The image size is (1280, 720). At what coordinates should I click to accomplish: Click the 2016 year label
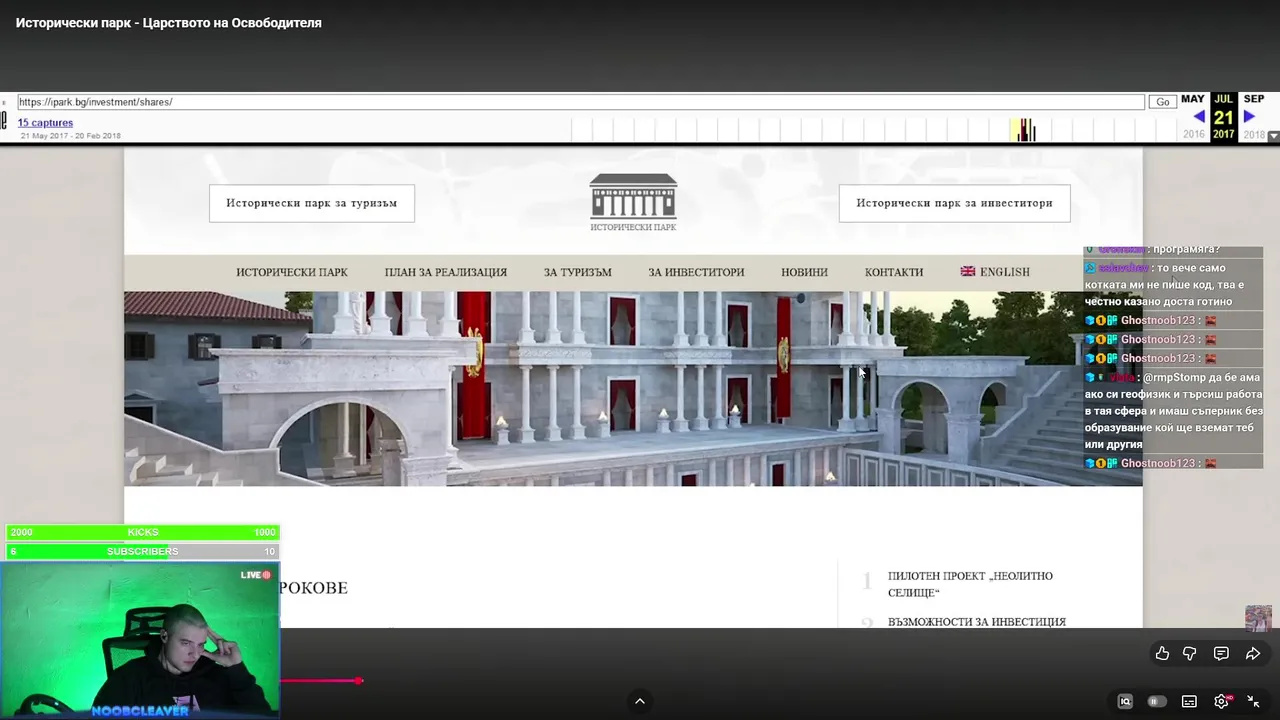(x=1194, y=134)
